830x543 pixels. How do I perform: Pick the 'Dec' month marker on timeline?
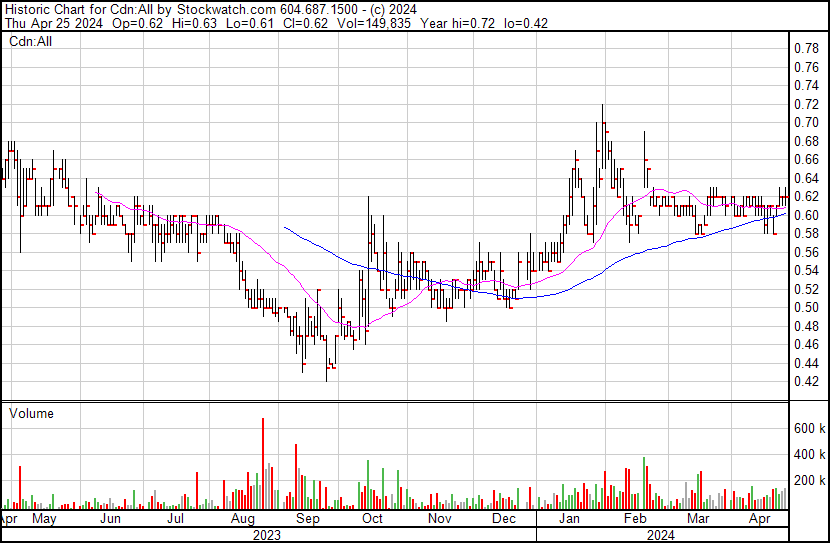point(503,519)
